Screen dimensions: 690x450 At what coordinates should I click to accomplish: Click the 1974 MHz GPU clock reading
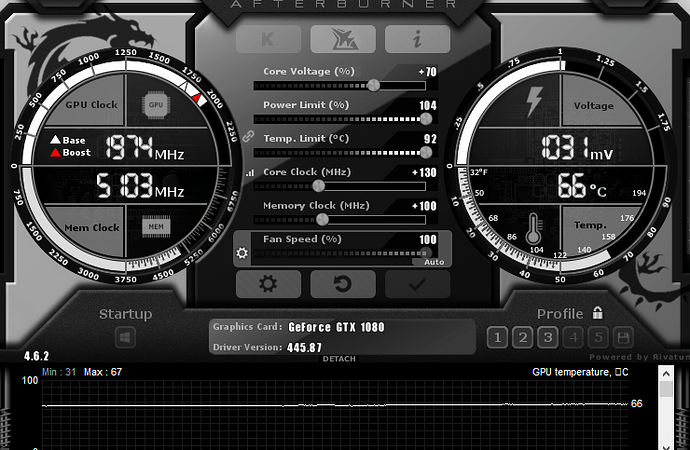click(x=145, y=147)
